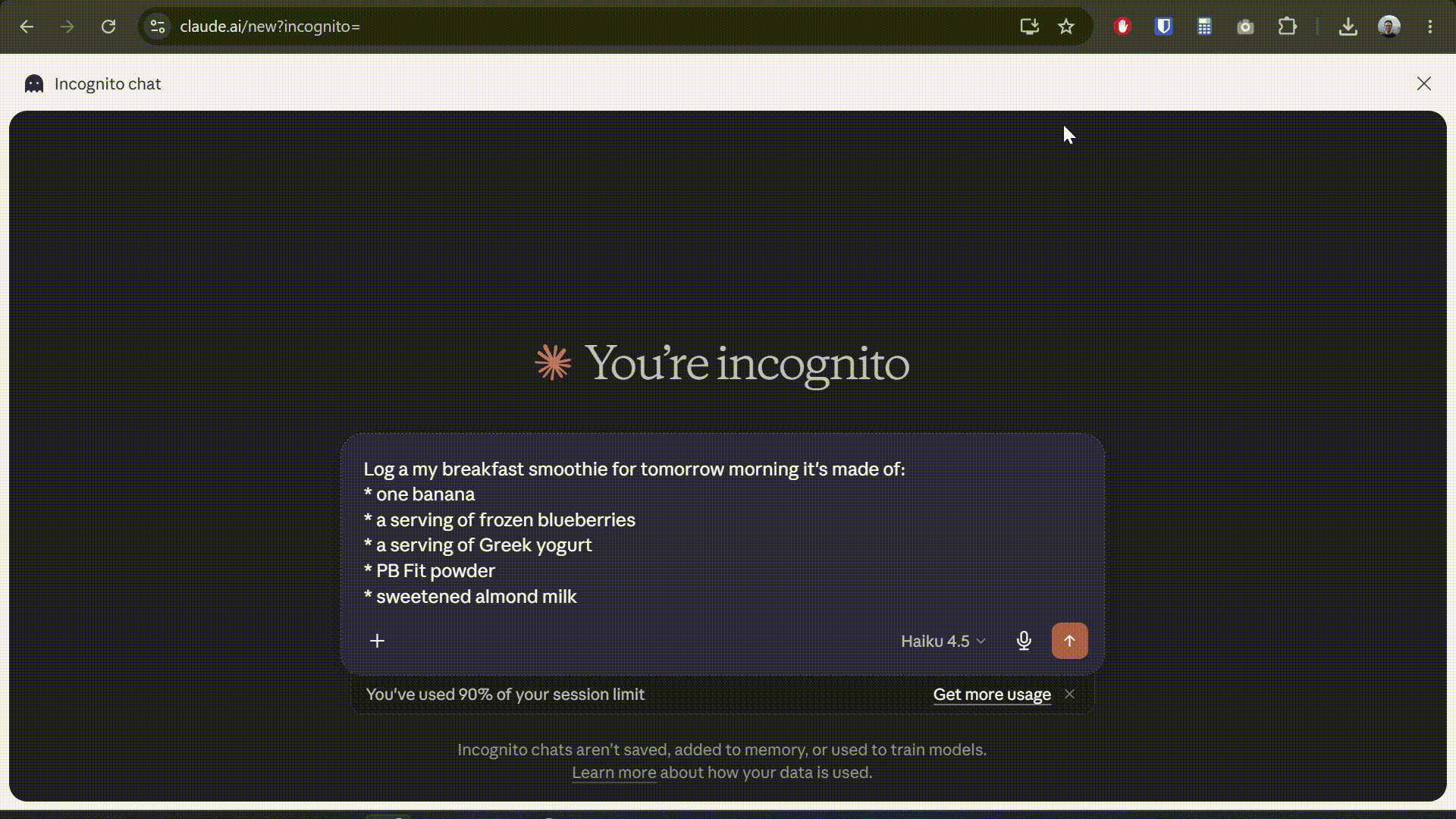
Task: Click the 'Incognito chat' header label
Action: pyautogui.click(x=108, y=84)
